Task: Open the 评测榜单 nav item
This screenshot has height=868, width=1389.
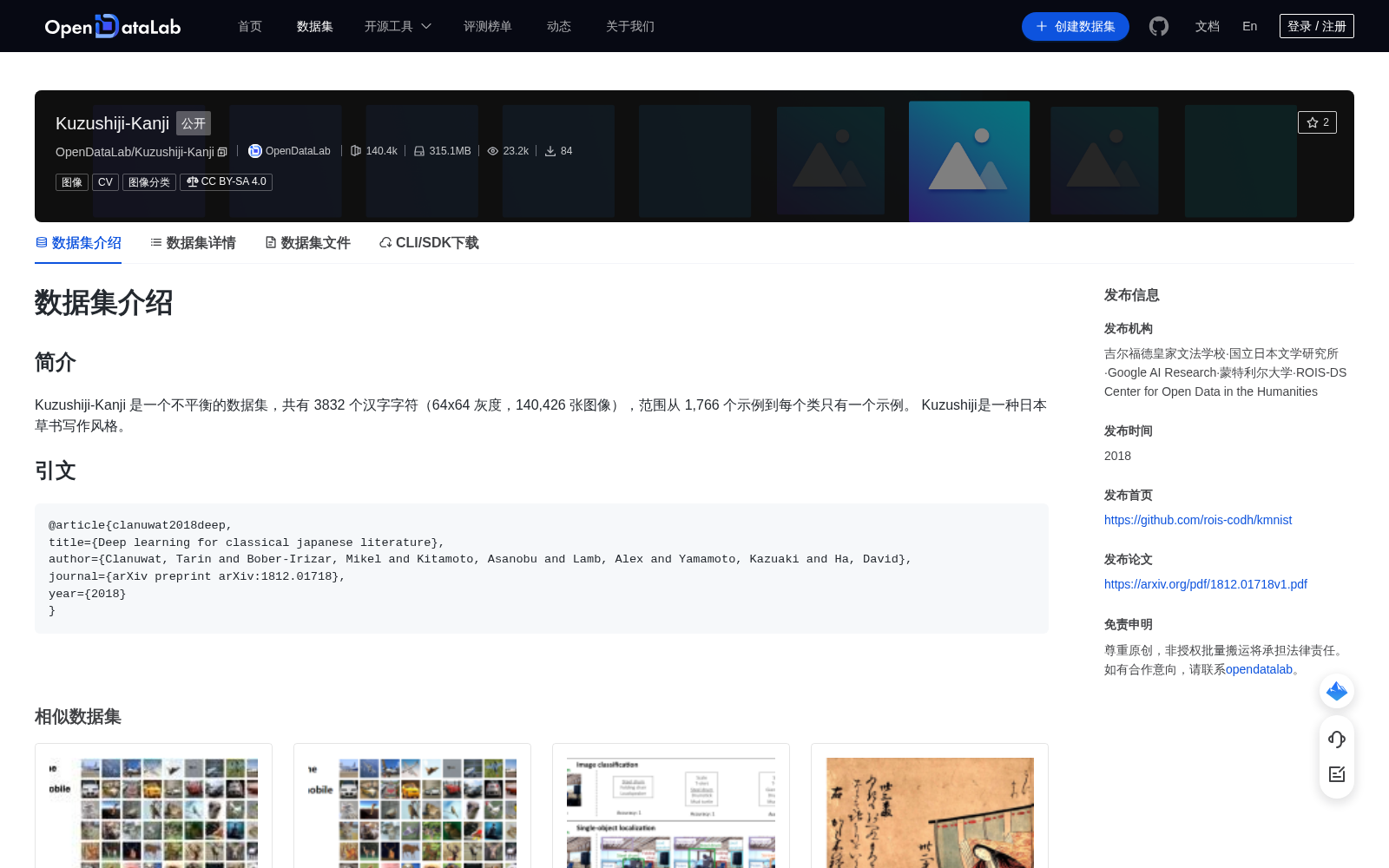Action: pyautogui.click(x=488, y=26)
